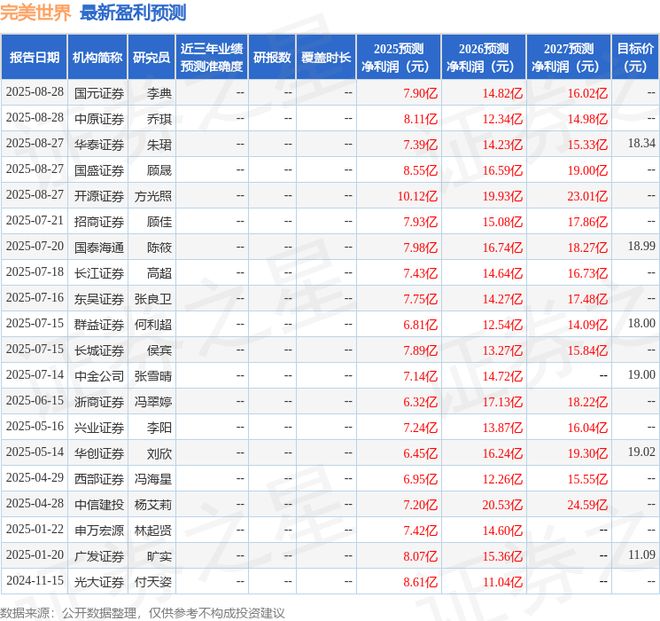Click the 报告日期 column header
The width and height of the screenshot is (660, 621).
point(34,57)
